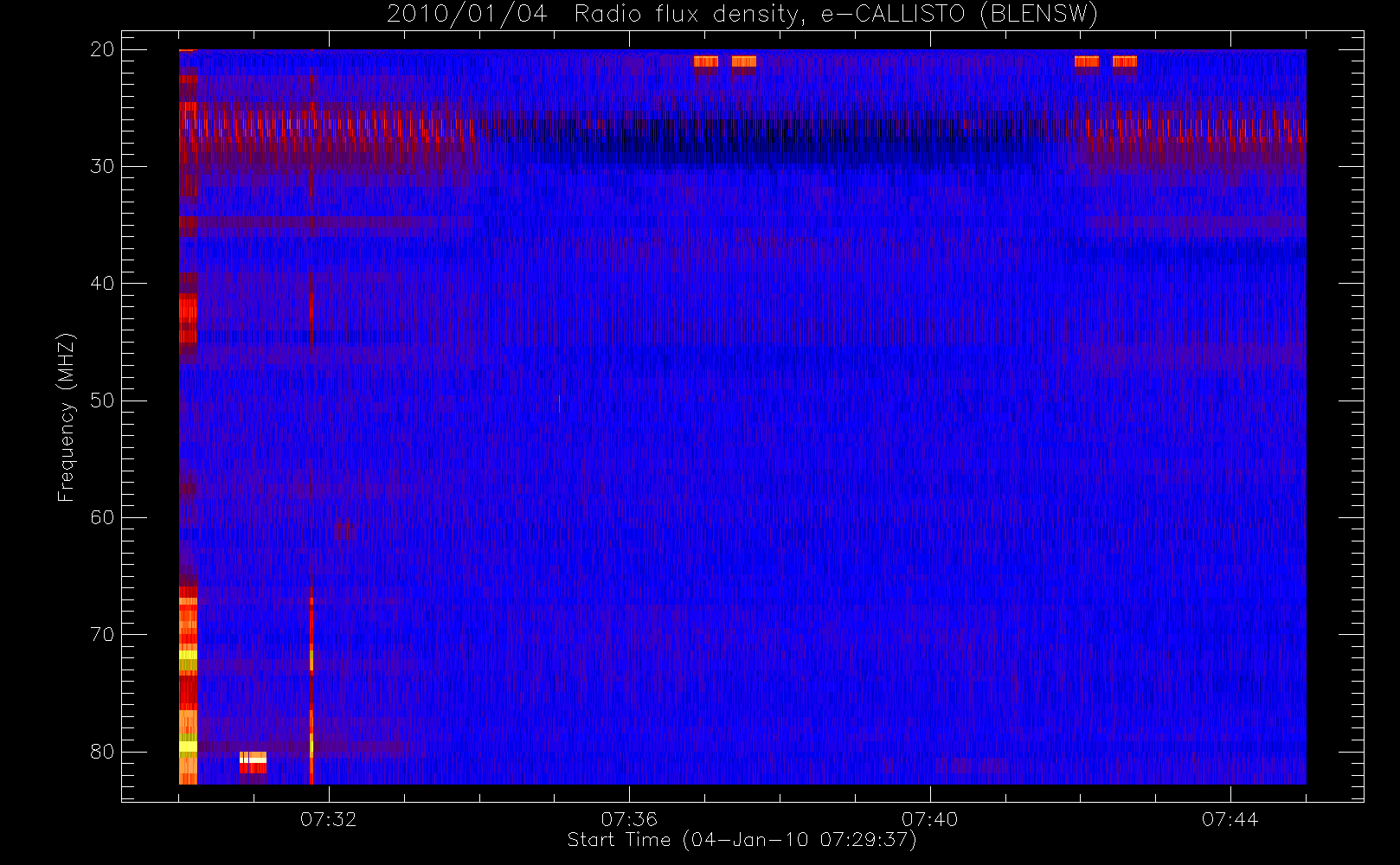Click the 07:32 time tick label
1400x865 pixels.
329,819
